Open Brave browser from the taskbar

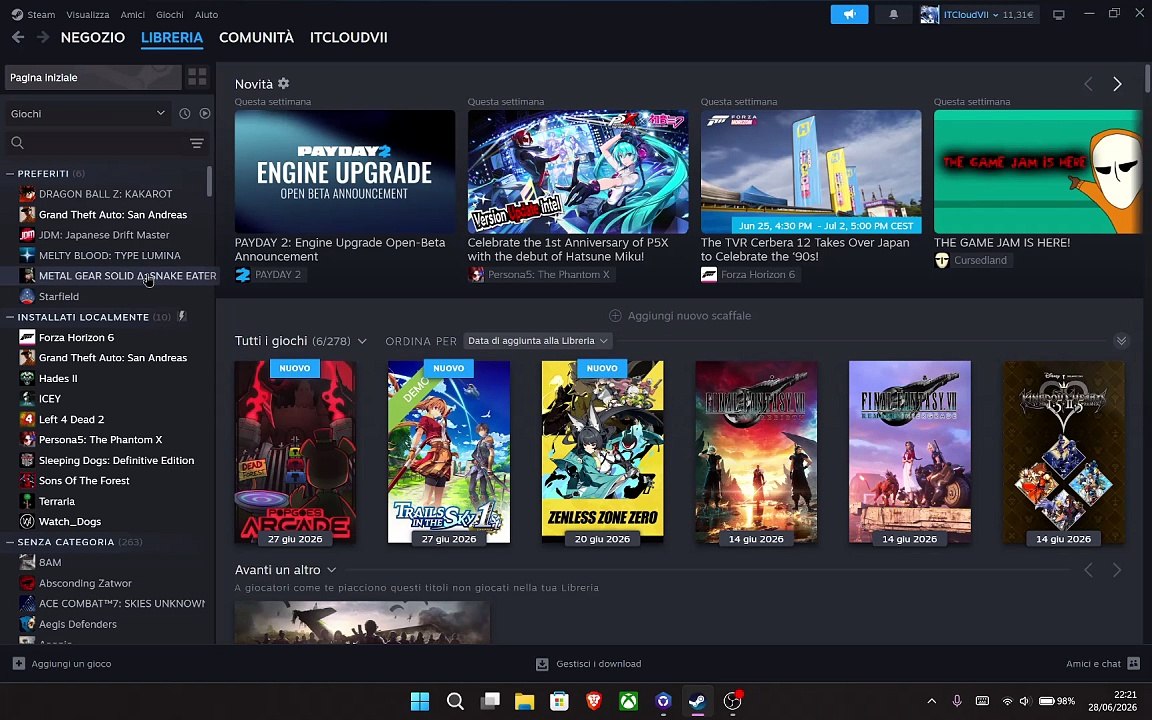[x=594, y=701]
